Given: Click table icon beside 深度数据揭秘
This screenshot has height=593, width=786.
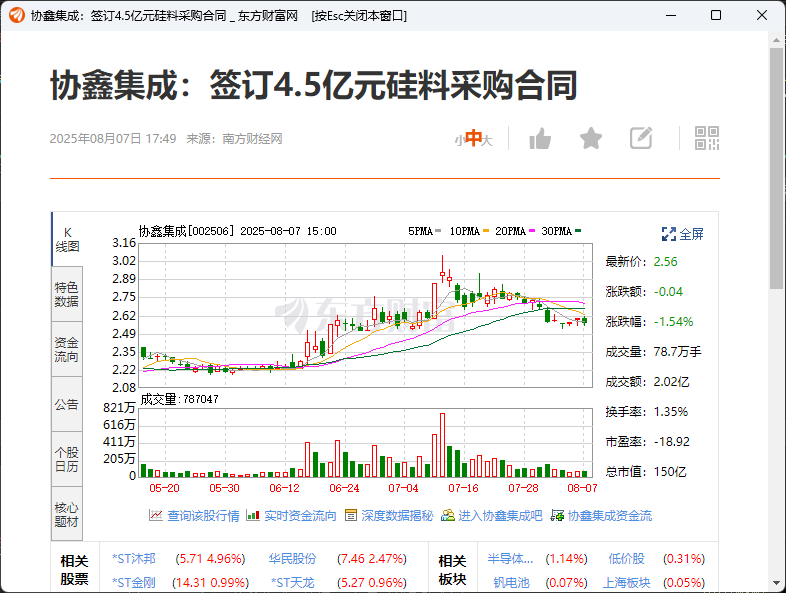Looking at the screenshot, I should point(351,515).
